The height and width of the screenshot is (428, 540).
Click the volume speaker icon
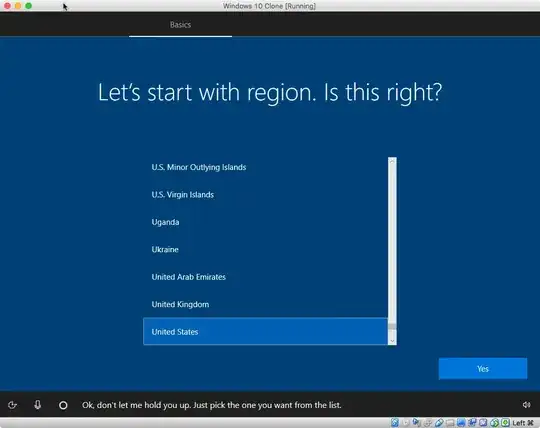point(526,405)
